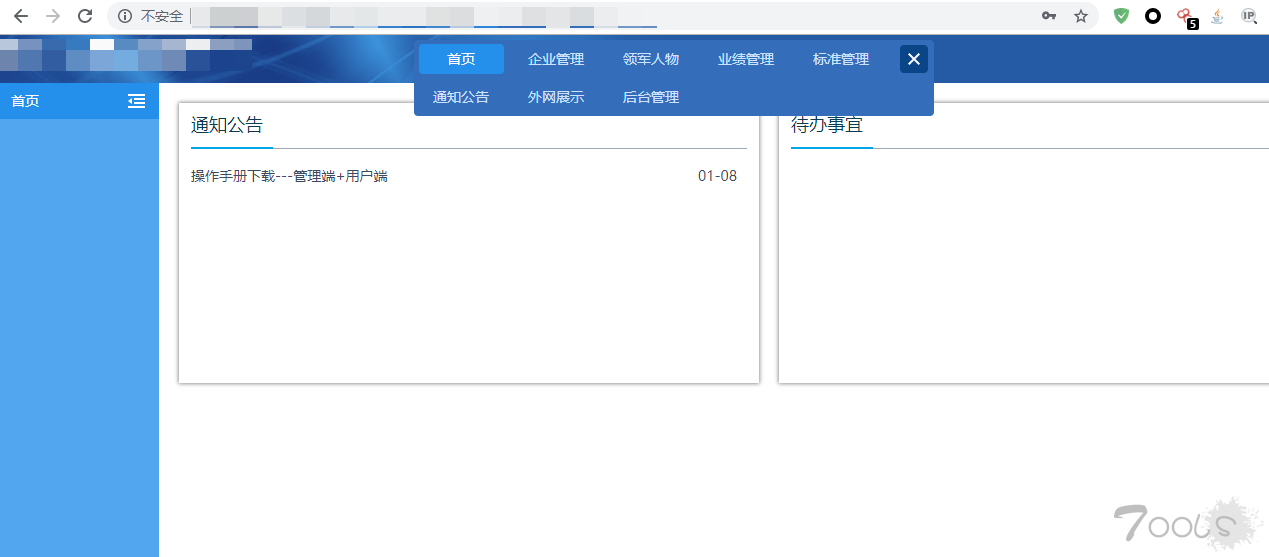
Task: Open the 领军人物 menu item
Action: [x=651, y=59]
